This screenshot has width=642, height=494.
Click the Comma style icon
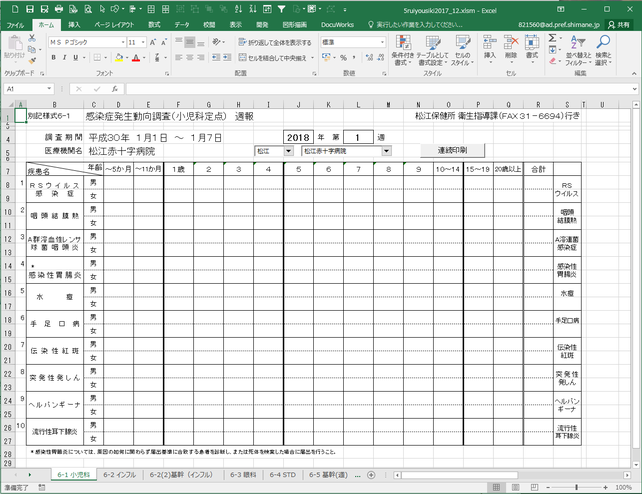click(x=354, y=58)
